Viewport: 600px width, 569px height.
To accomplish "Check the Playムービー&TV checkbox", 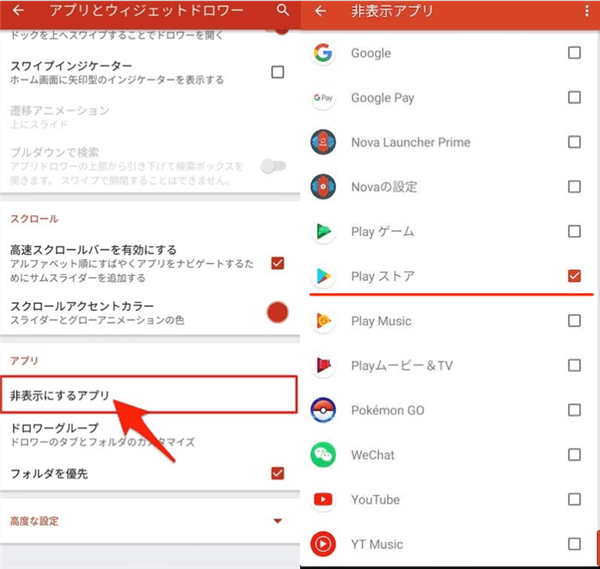I will [x=574, y=365].
